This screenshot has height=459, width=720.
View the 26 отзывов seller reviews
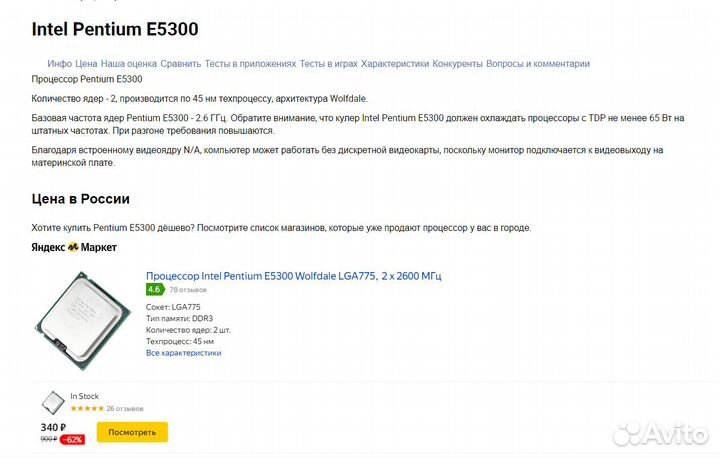pyautogui.click(x=125, y=408)
